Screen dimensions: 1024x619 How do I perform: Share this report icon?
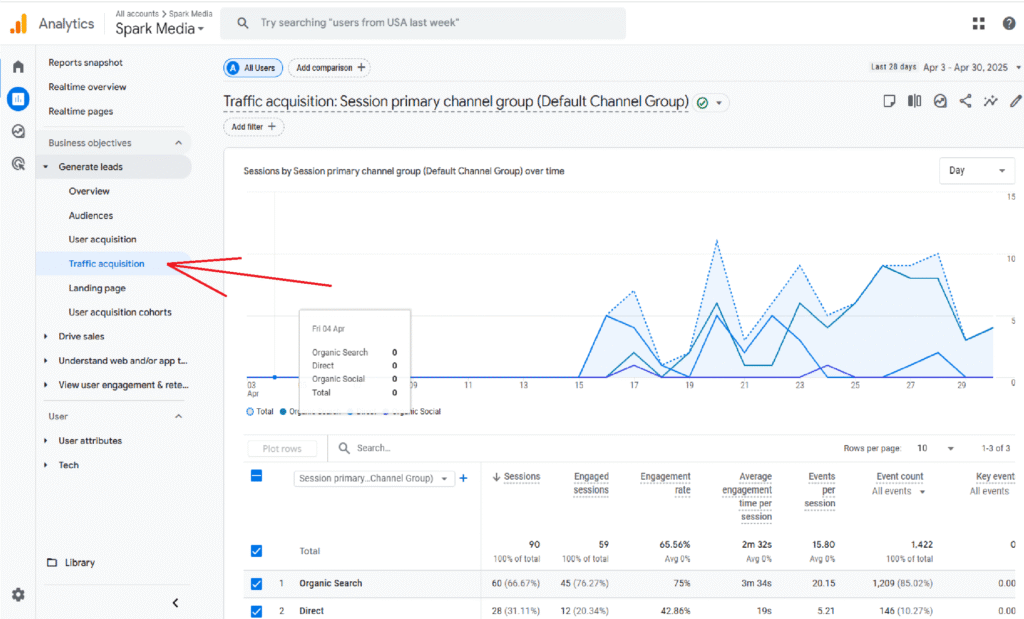[x=965, y=101]
